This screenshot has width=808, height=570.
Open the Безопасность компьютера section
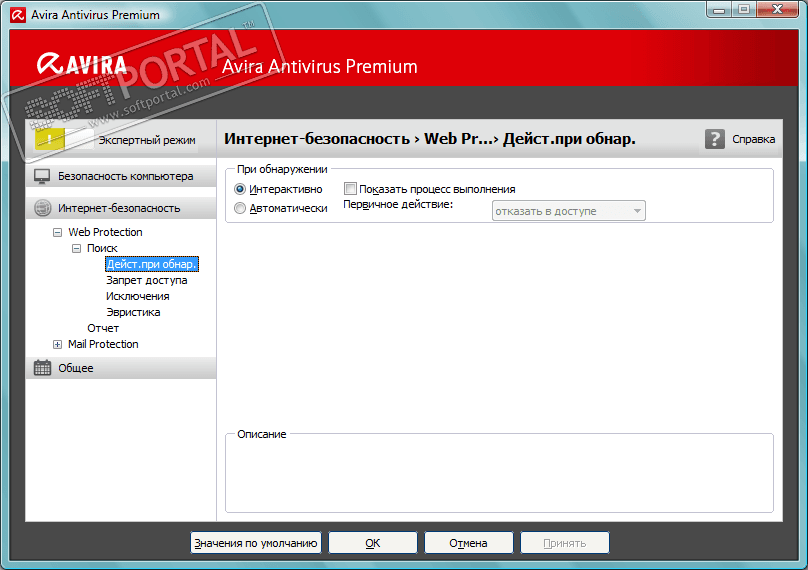[121, 176]
